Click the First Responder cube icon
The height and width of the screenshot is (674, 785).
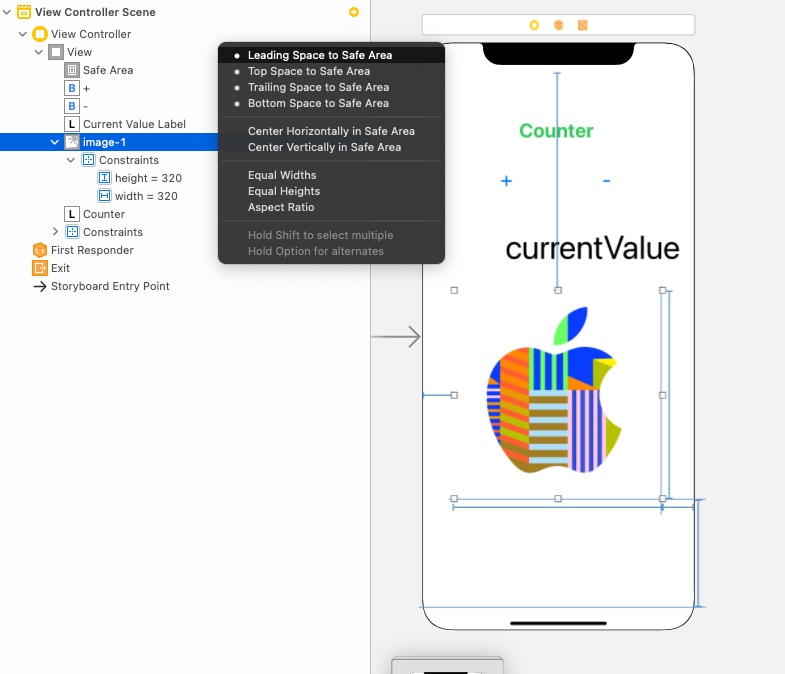coord(40,250)
